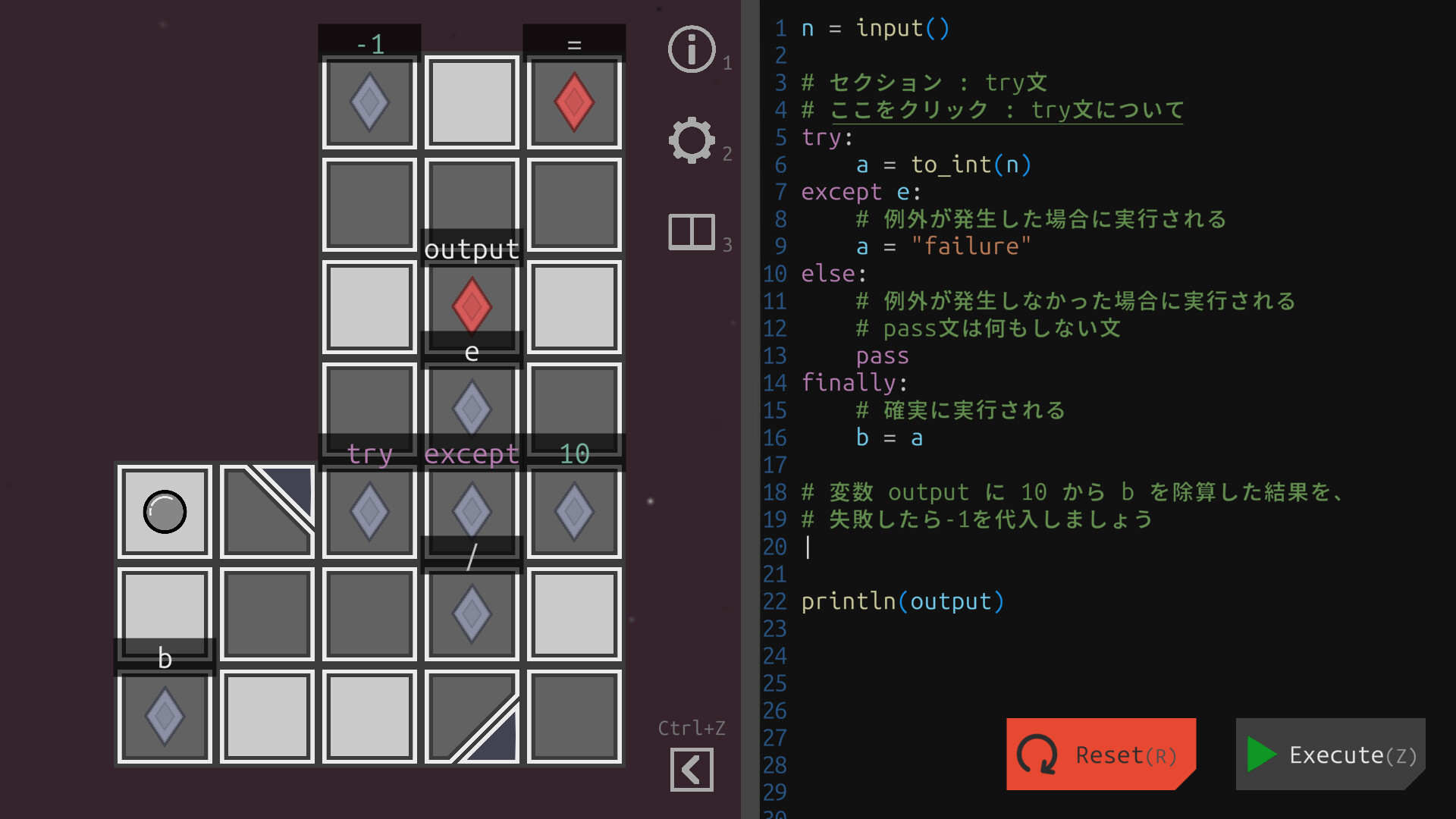
Task: Click the diamond on the division tile
Action: tap(472, 614)
